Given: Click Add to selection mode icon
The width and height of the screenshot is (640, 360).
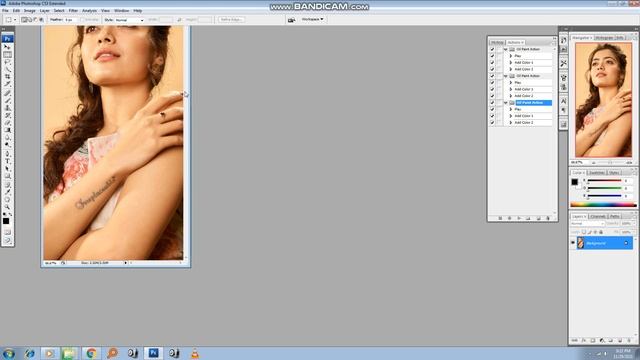Looking at the screenshot, I should [x=30, y=20].
